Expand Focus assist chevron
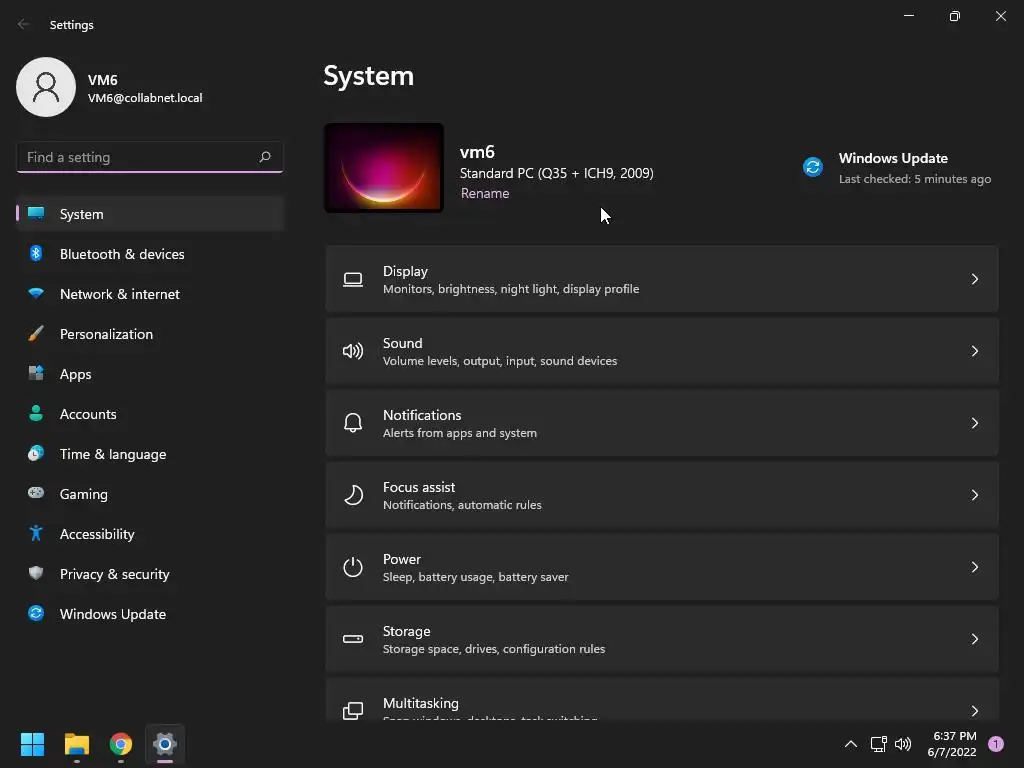Screen dimensions: 1024x768 974,495
